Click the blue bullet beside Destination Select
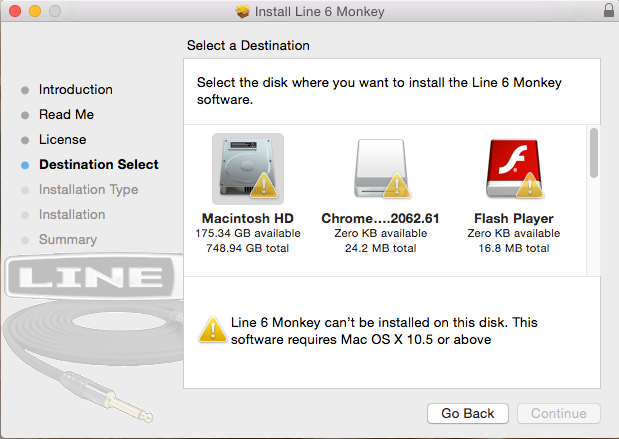Image resolution: width=619 pixels, height=439 pixels. coord(25,165)
